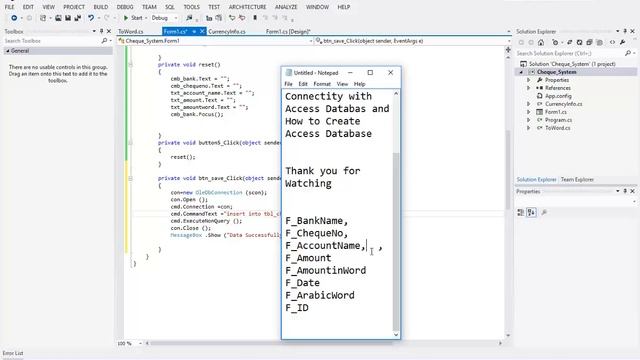Image resolution: width=640 pixels, height=360 pixels.
Task: Click the wrench Properties icon in Solution Explorer toolbar
Action: [622, 42]
